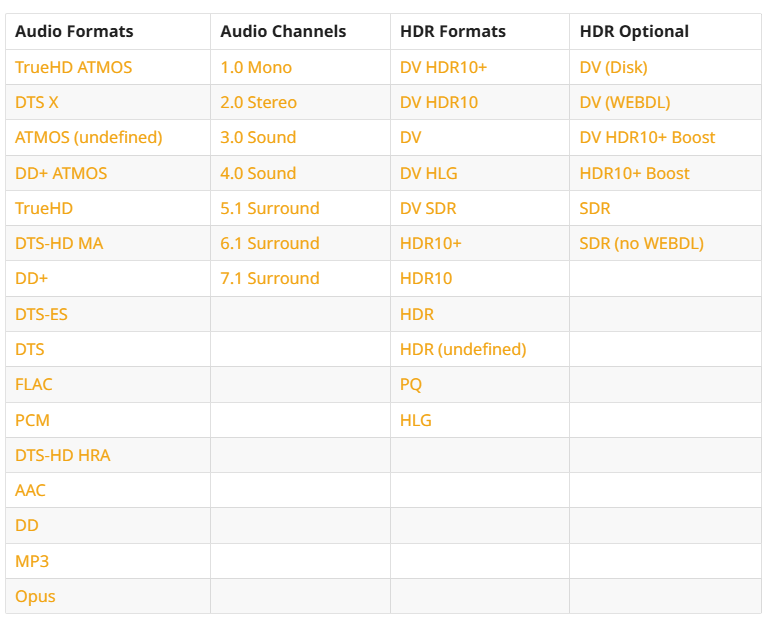This screenshot has width=762, height=621.
Task: Select the 2.0 Stereo link
Action: pyautogui.click(x=258, y=103)
